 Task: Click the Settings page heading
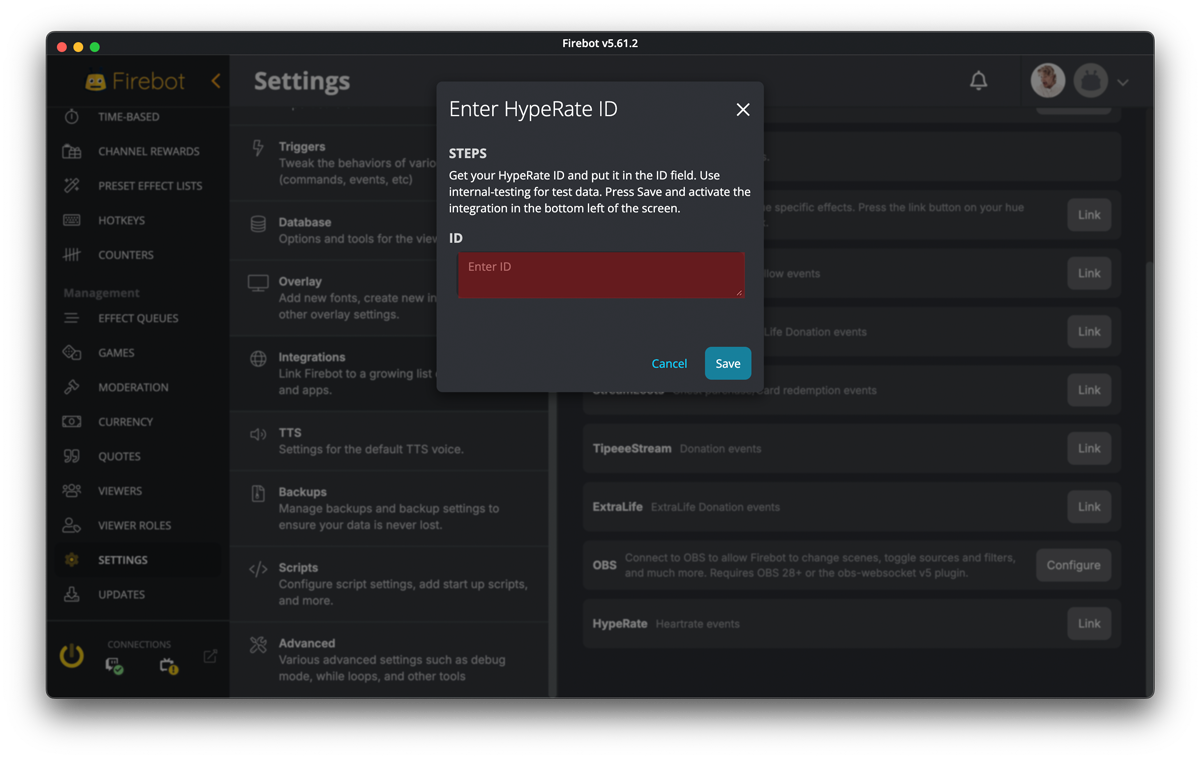302,82
